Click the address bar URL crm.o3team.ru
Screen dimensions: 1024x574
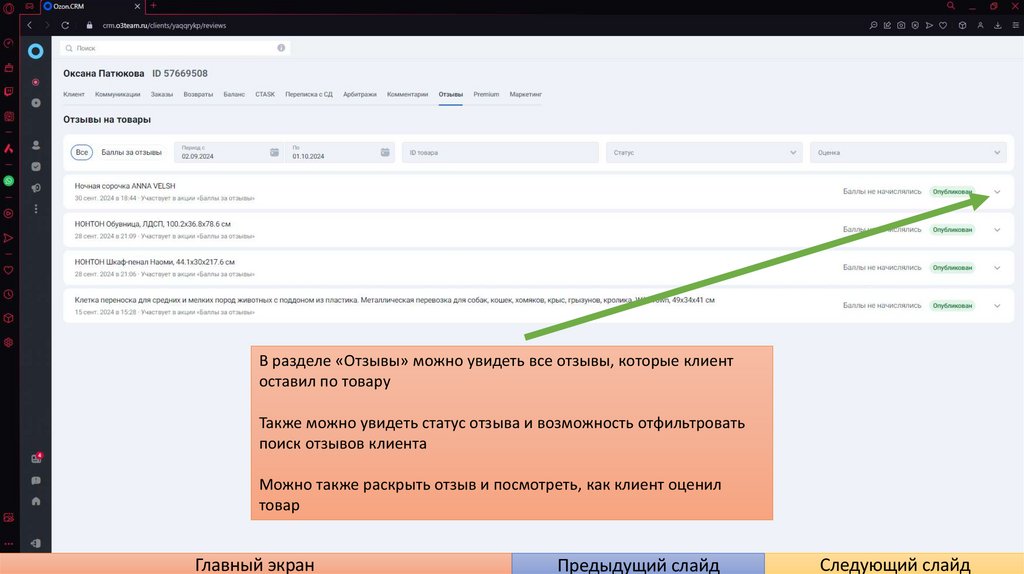pos(164,25)
